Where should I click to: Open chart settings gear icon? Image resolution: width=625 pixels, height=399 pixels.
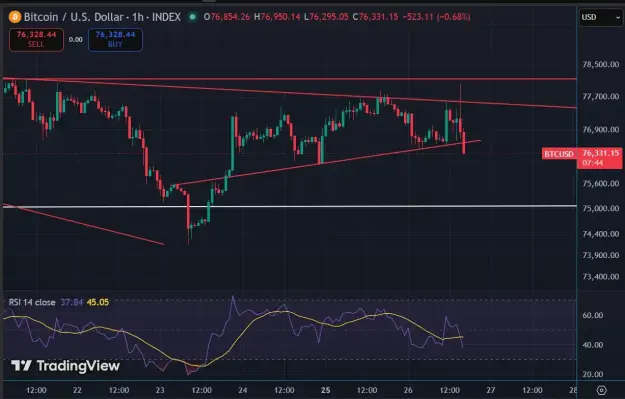point(601,390)
